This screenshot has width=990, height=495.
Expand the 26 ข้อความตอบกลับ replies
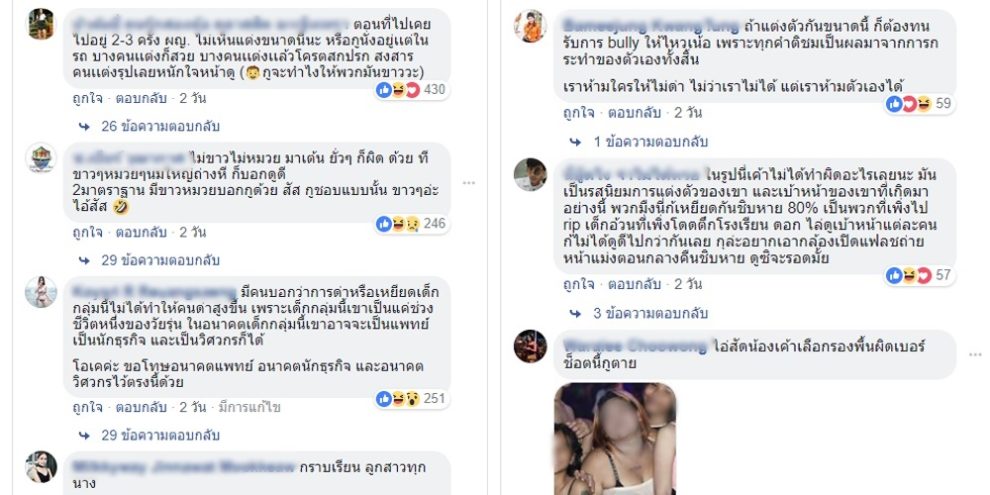click(148, 126)
